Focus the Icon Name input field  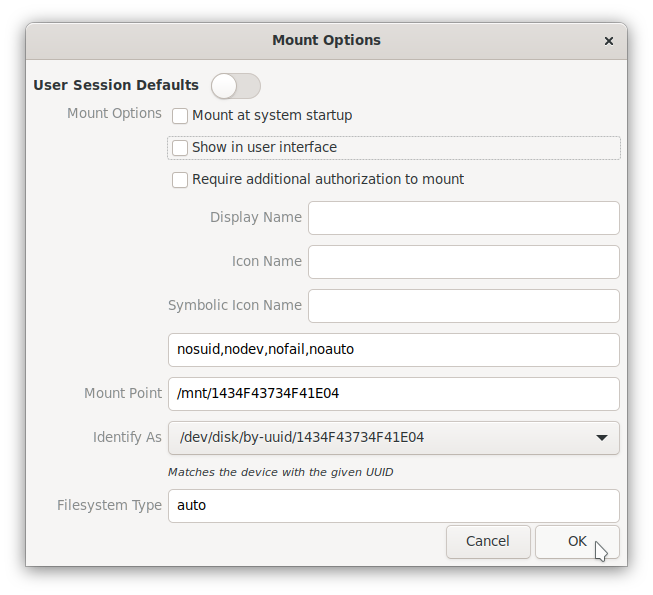pos(464,262)
